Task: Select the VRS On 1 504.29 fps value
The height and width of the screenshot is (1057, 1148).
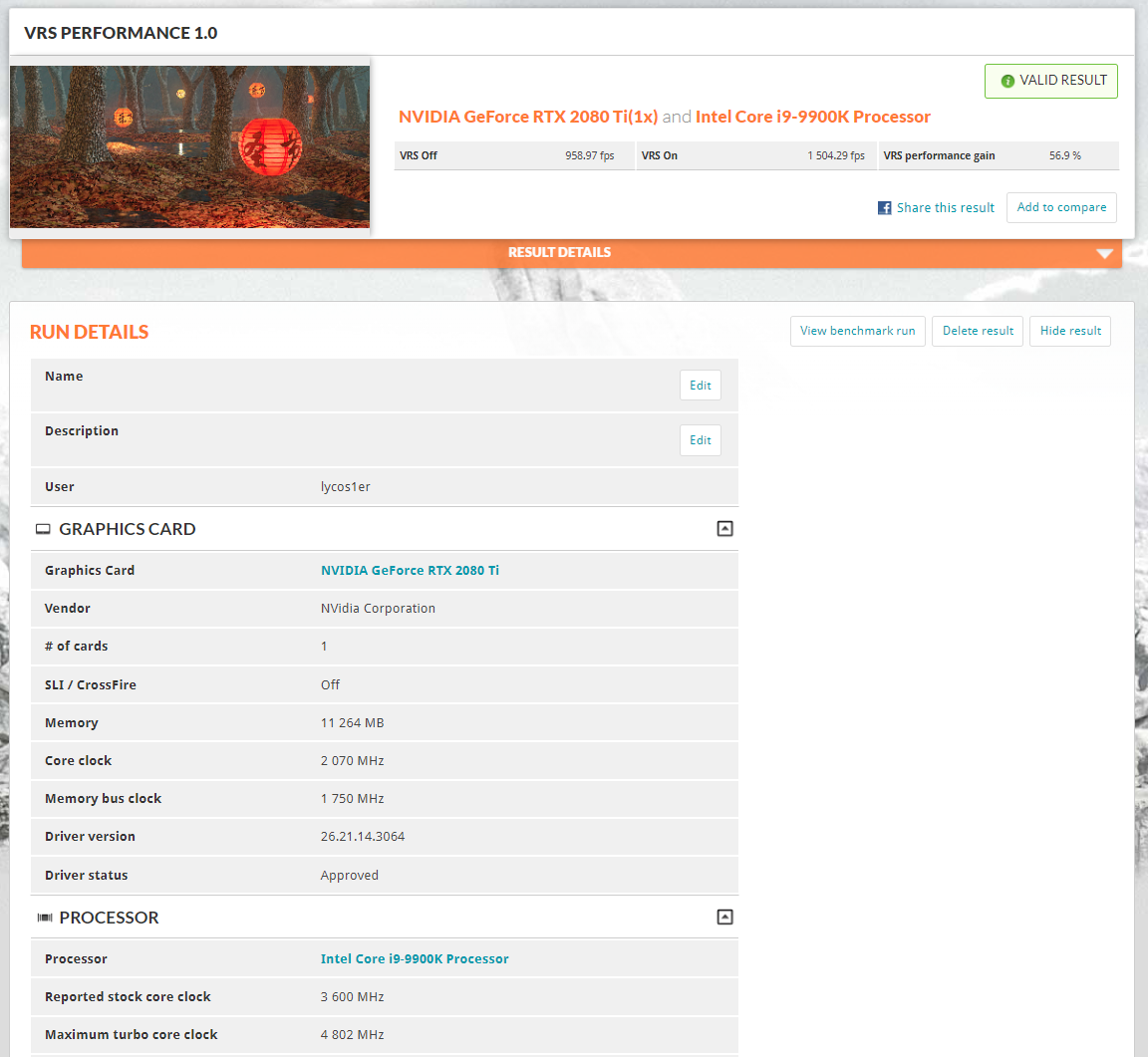Action: [836, 156]
